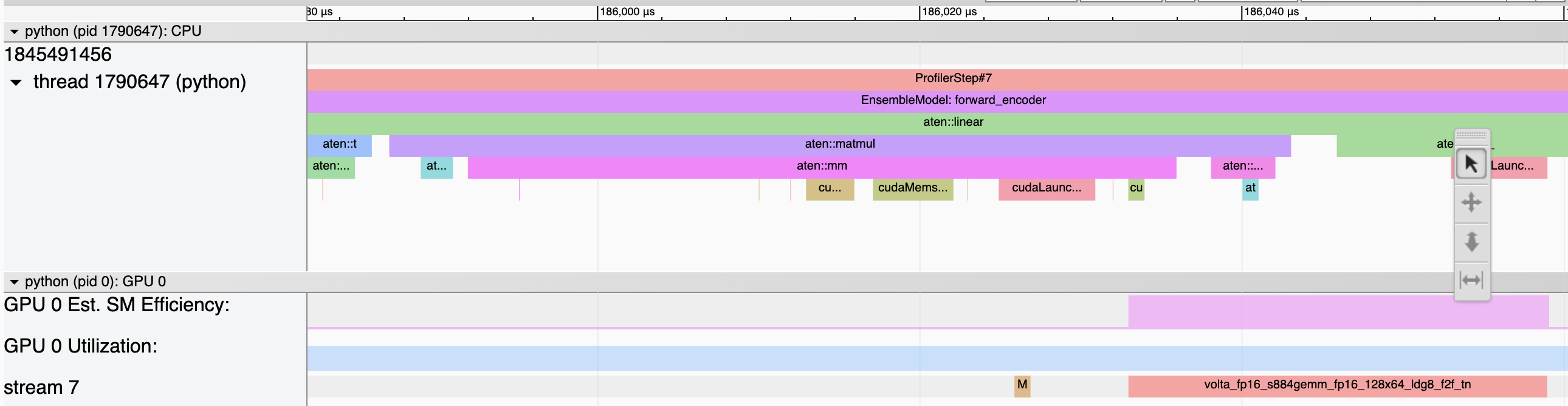The width and height of the screenshot is (1568, 406).
Task: Click the blue aten::t slice
Action: tap(339, 144)
